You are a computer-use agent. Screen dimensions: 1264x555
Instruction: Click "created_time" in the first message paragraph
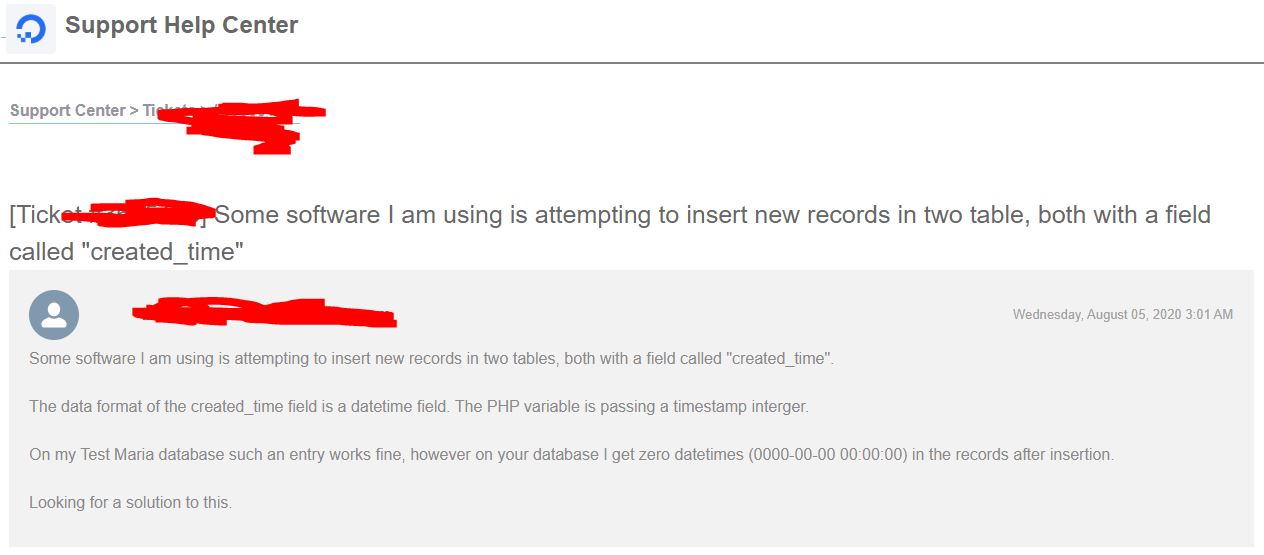pyautogui.click(x=778, y=358)
